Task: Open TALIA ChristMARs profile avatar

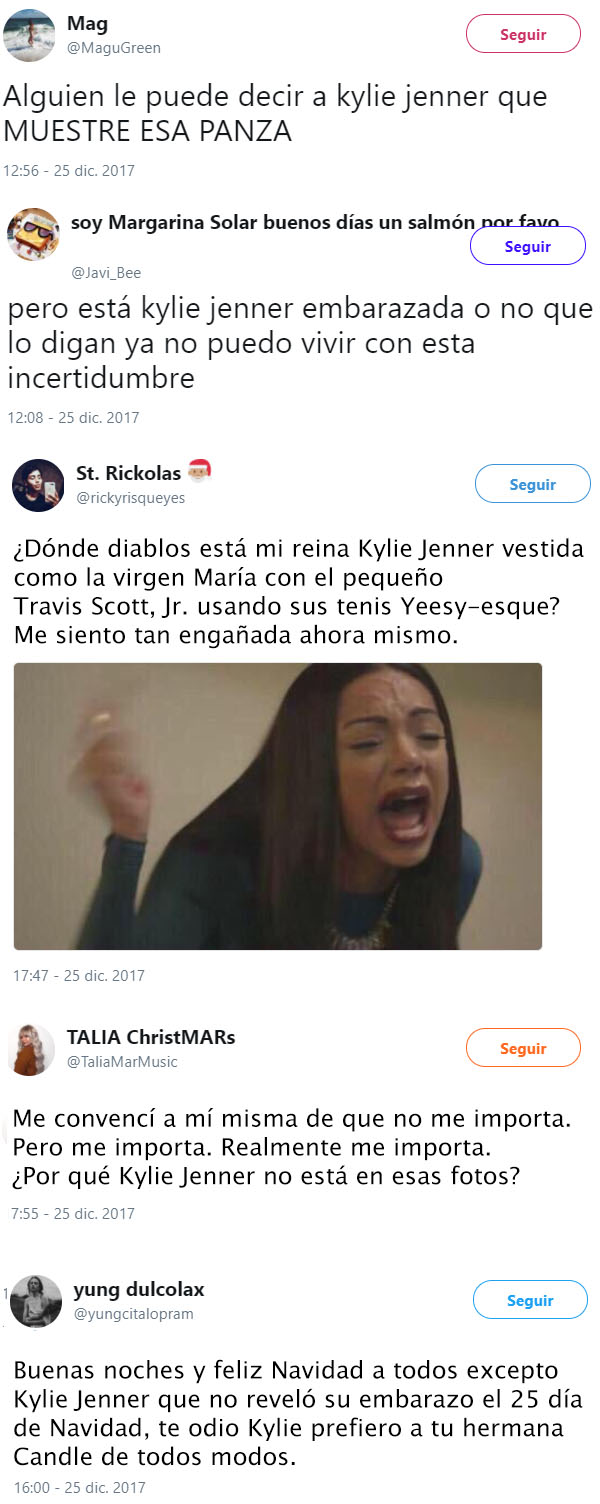Action: pos(31,1050)
